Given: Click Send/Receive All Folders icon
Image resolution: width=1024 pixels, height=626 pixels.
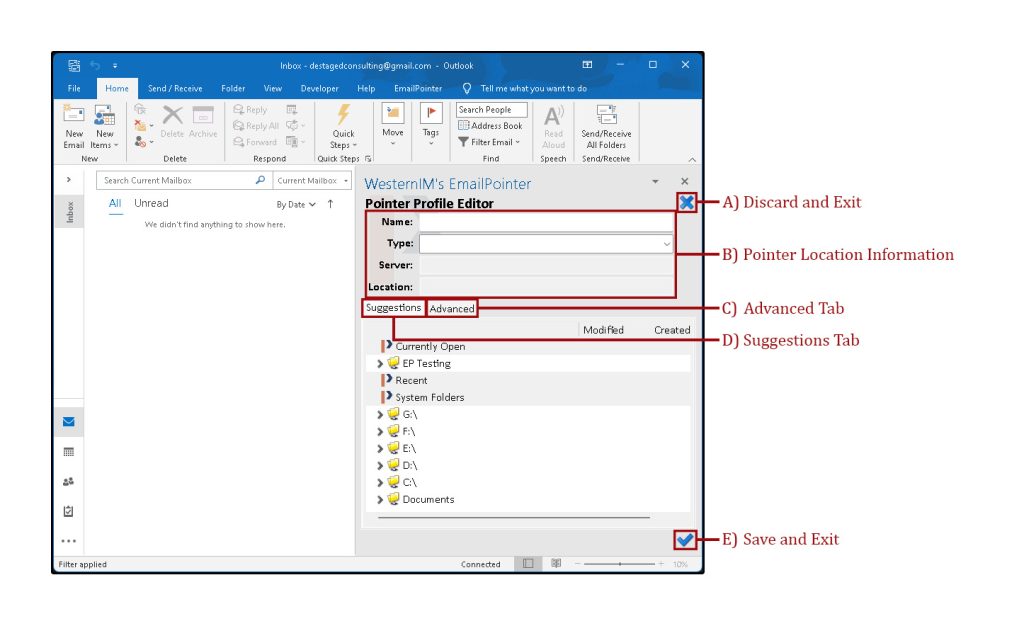Looking at the screenshot, I should (606, 116).
